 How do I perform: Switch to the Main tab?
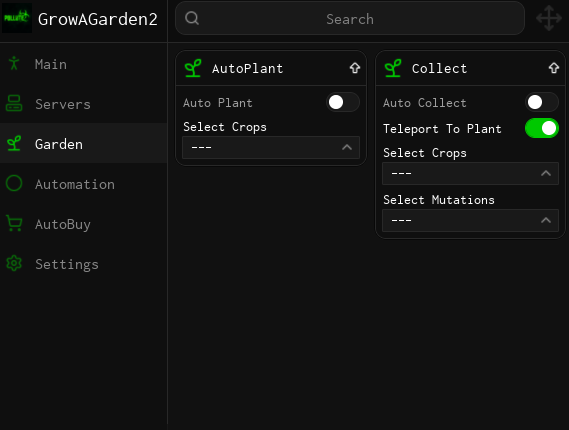tap(83, 64)
